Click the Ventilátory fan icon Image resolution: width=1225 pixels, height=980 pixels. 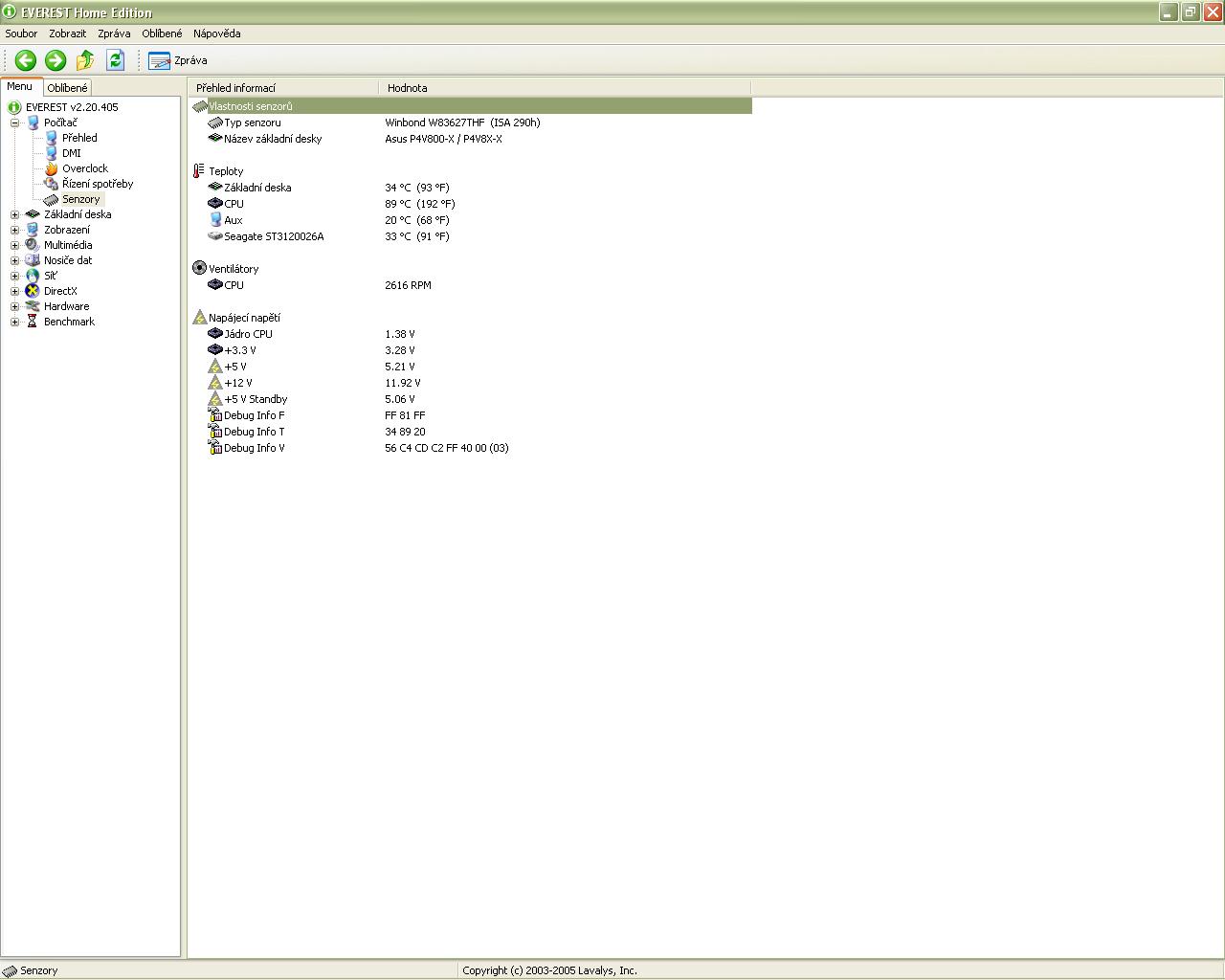click(199, 269)
